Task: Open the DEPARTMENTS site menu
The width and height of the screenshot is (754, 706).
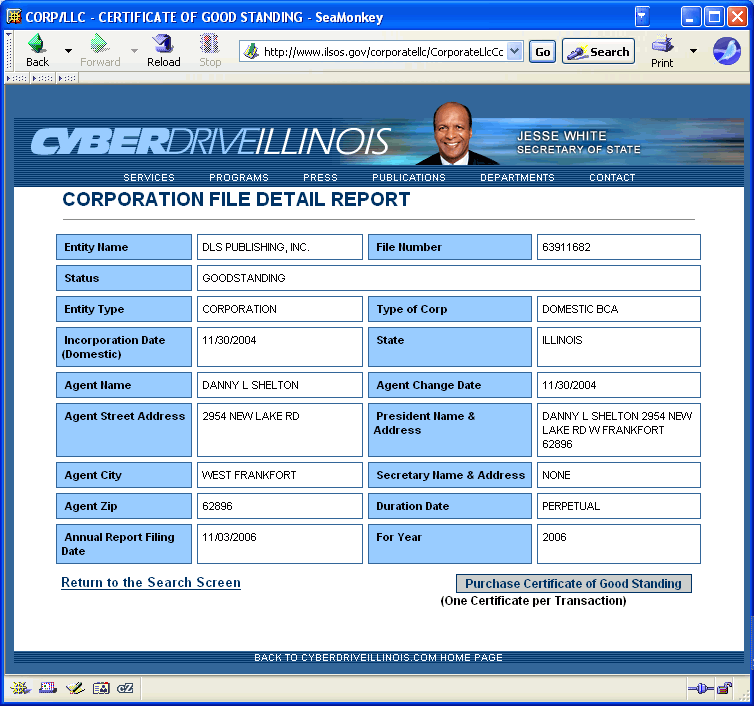Action: pyautogui.click(x=517, y=177)
